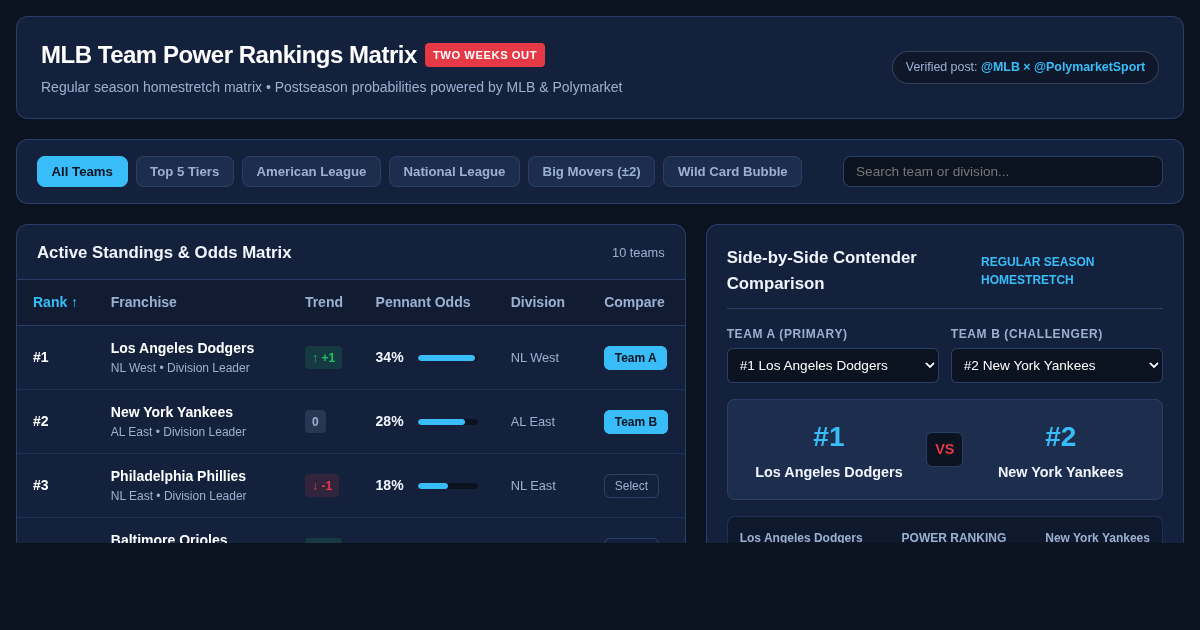1200x630 pixels.
Task: Click 'NL West • Division Leader' subtitle
Action: [180, 368]
